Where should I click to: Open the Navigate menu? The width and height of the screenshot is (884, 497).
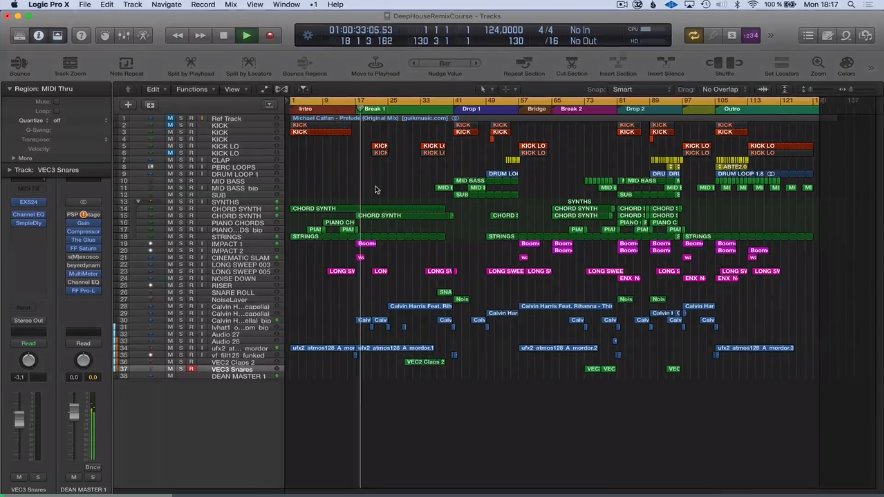pos(166,5)
